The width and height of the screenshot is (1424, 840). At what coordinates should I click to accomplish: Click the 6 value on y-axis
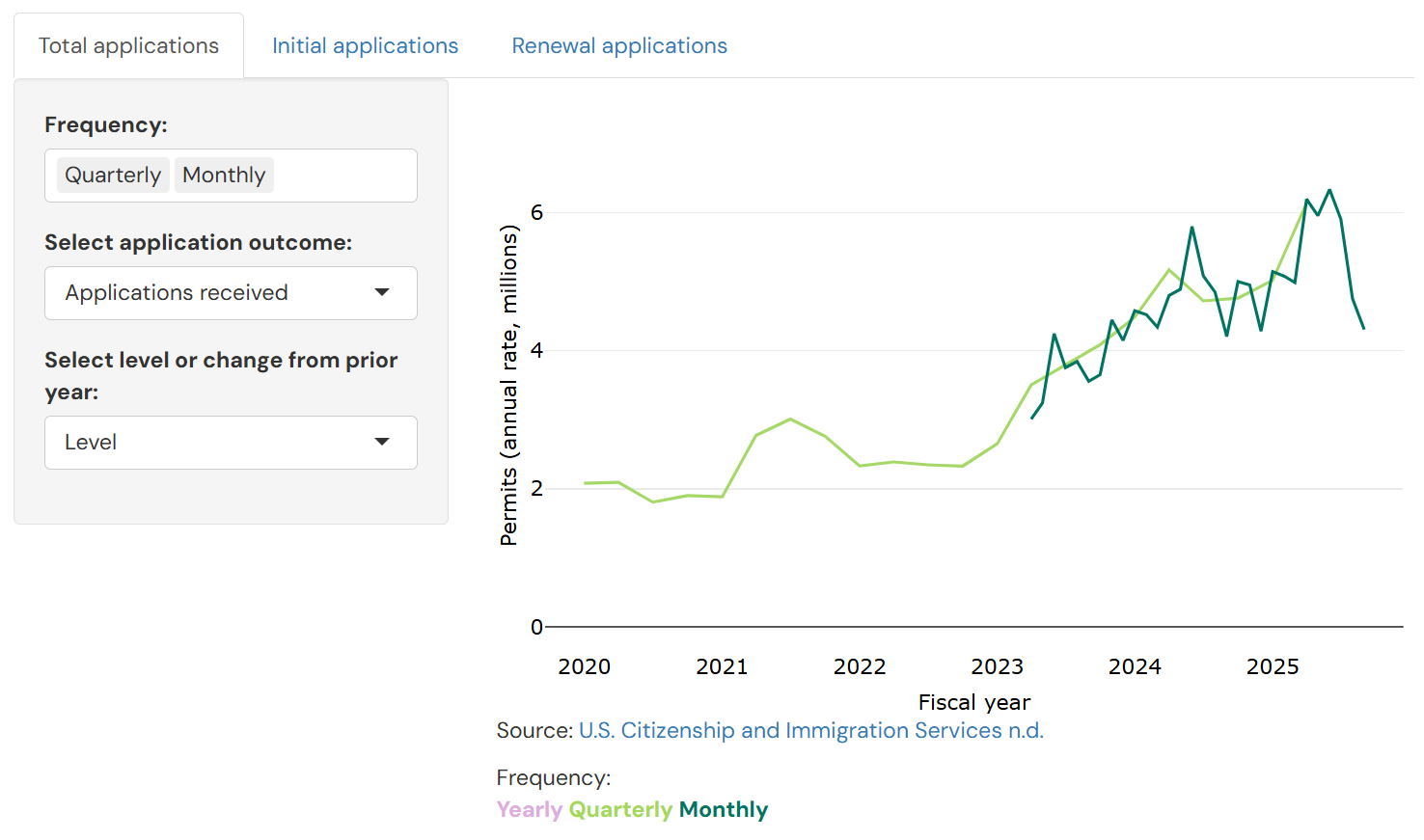pos(536,212)
